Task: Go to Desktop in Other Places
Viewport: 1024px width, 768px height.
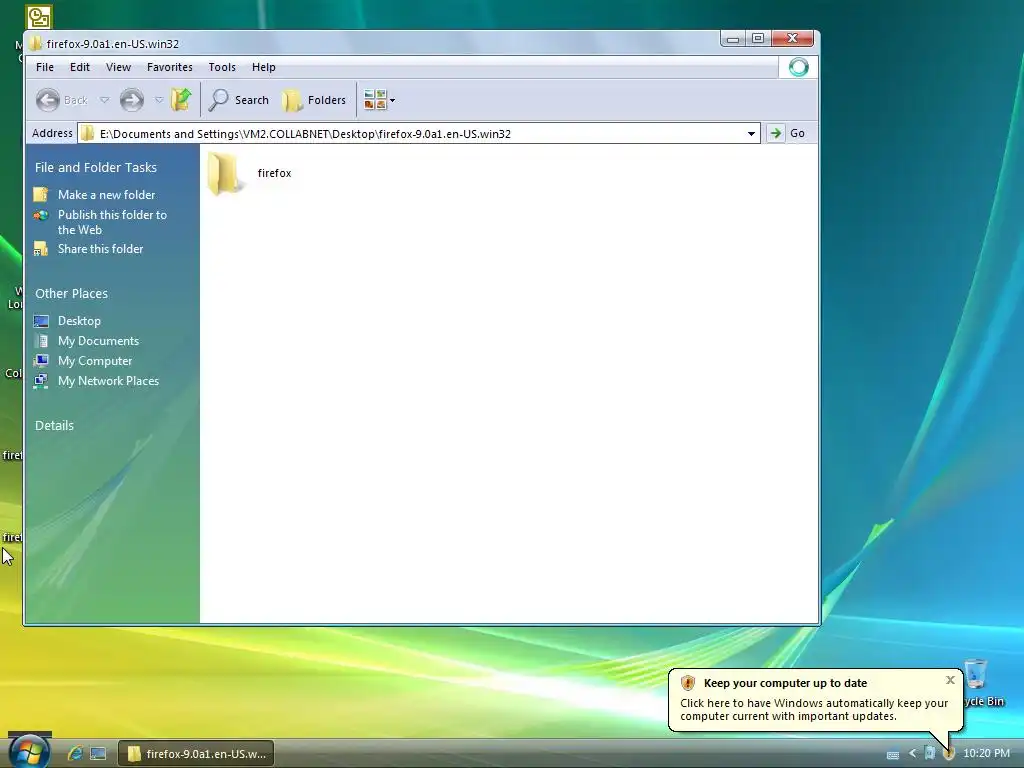Action: coord(79,321)
